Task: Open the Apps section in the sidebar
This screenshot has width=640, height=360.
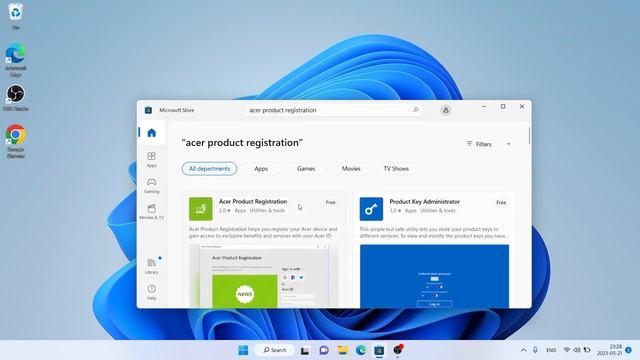Action: pos(151,160)
